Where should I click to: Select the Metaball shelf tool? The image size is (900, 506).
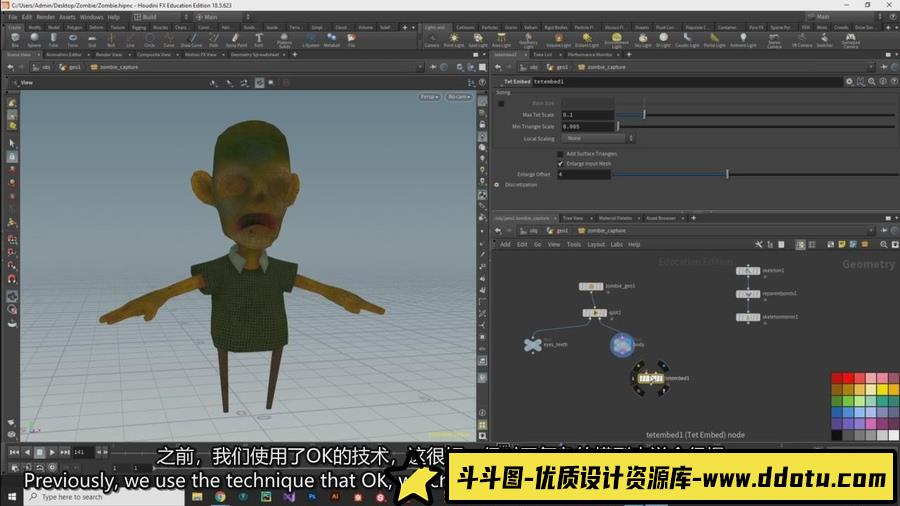332,40
